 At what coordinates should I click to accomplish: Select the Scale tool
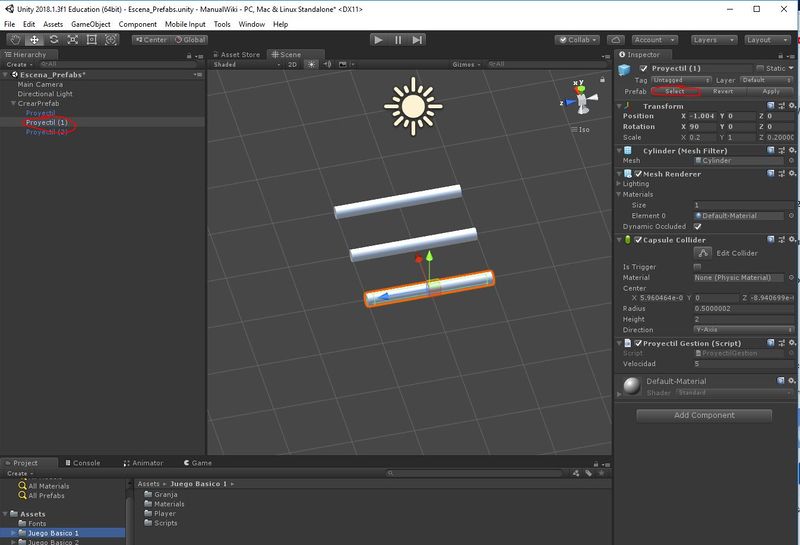72,40
